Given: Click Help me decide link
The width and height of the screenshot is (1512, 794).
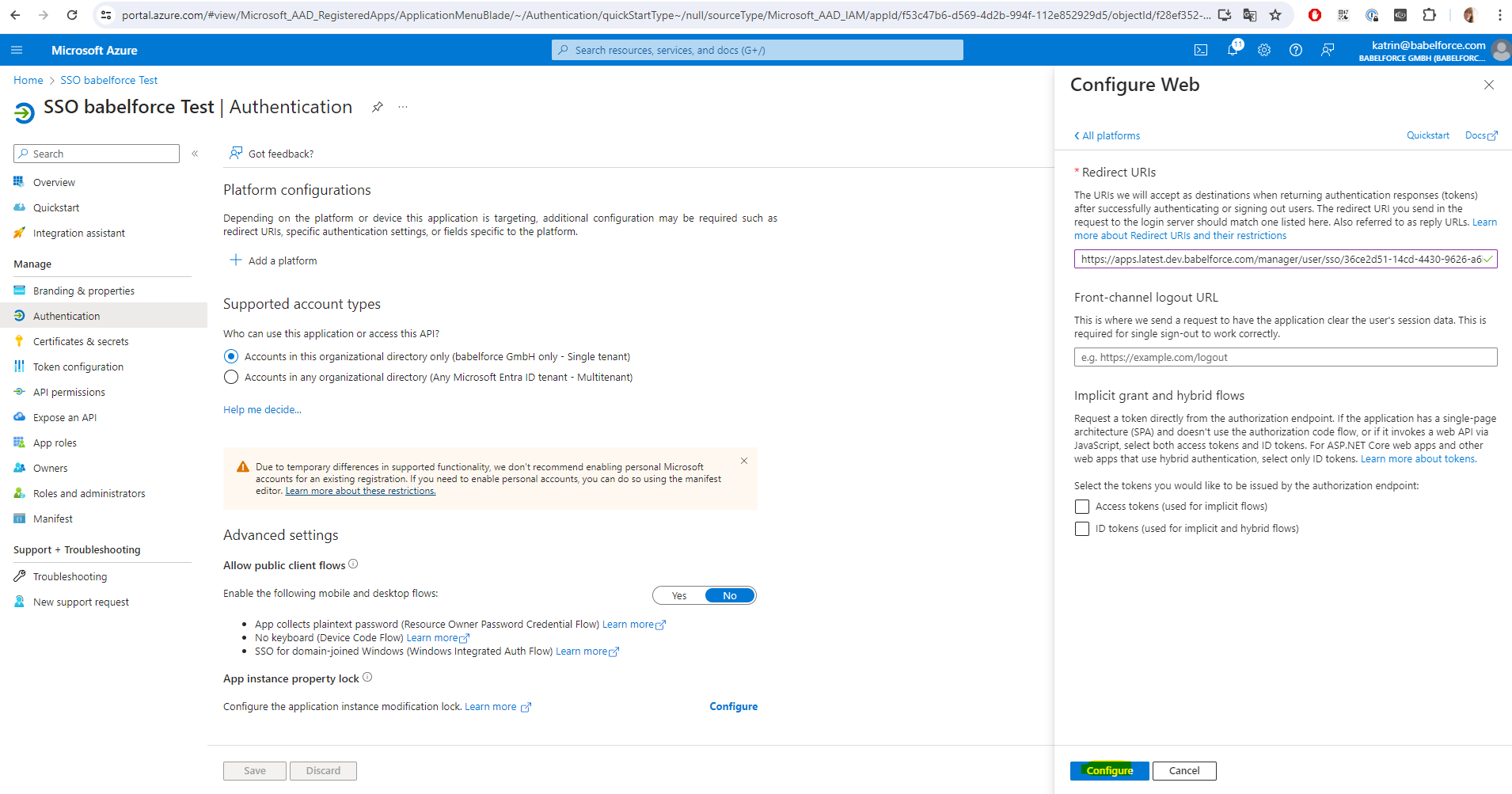Looking at the screenshot, I should point(262,409).
